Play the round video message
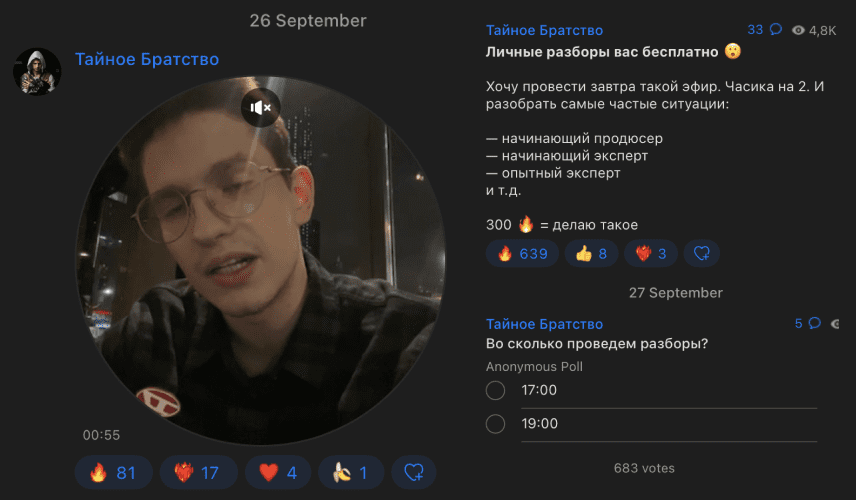 [260, 260]
